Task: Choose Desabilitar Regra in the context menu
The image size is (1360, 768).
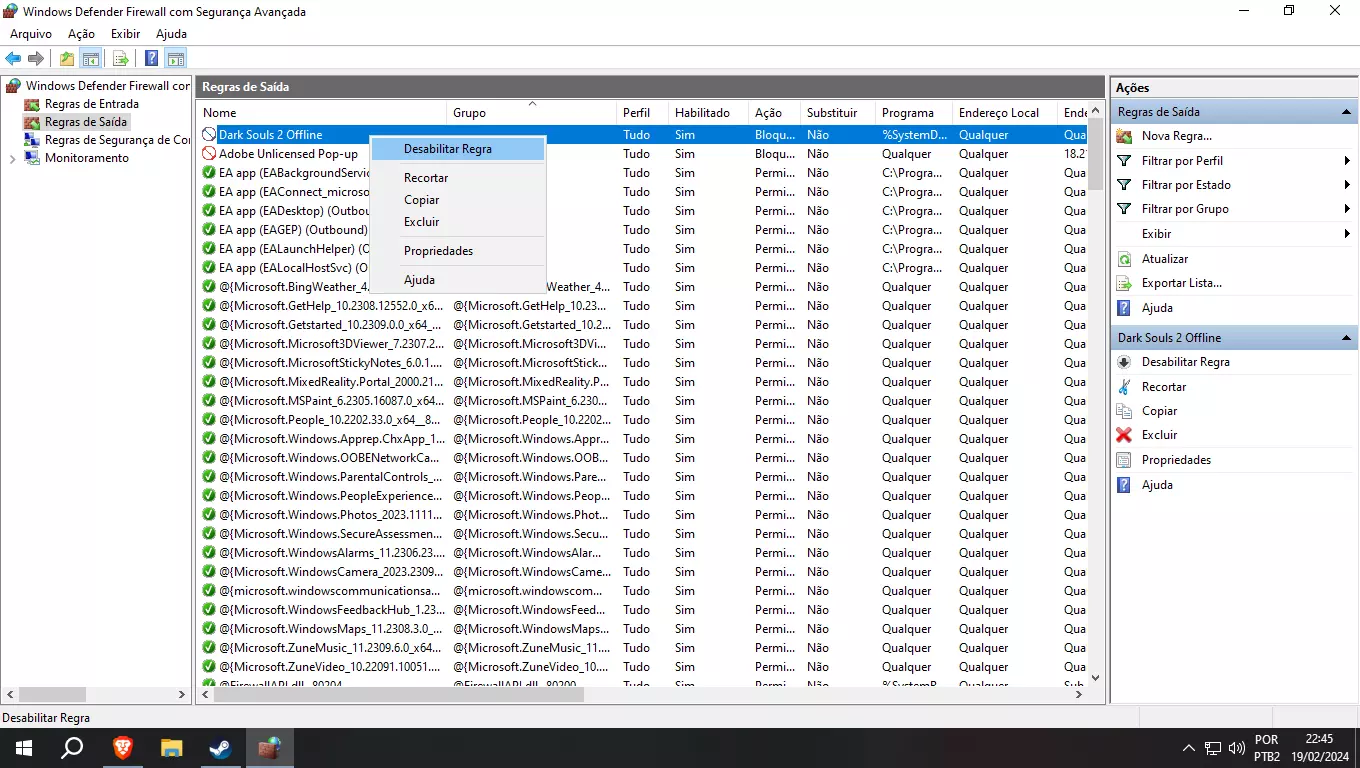Action: point(458,149)
